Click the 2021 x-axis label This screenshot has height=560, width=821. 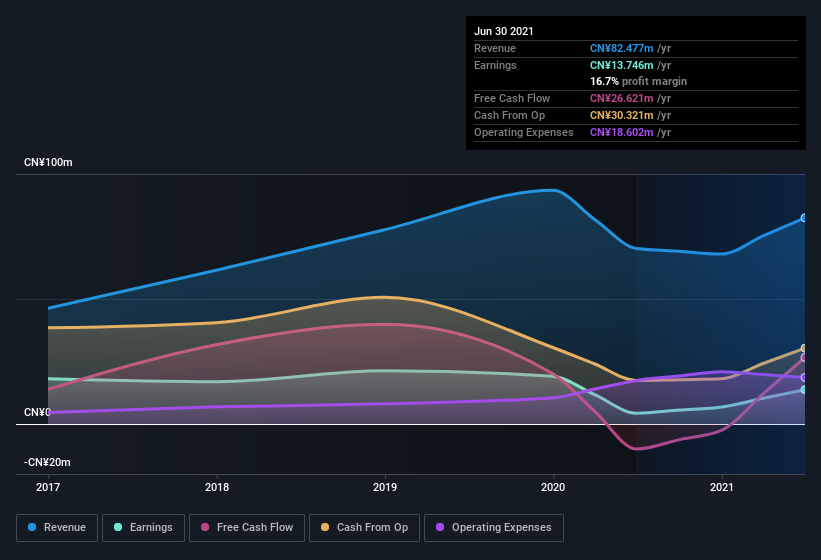(722, 487)
